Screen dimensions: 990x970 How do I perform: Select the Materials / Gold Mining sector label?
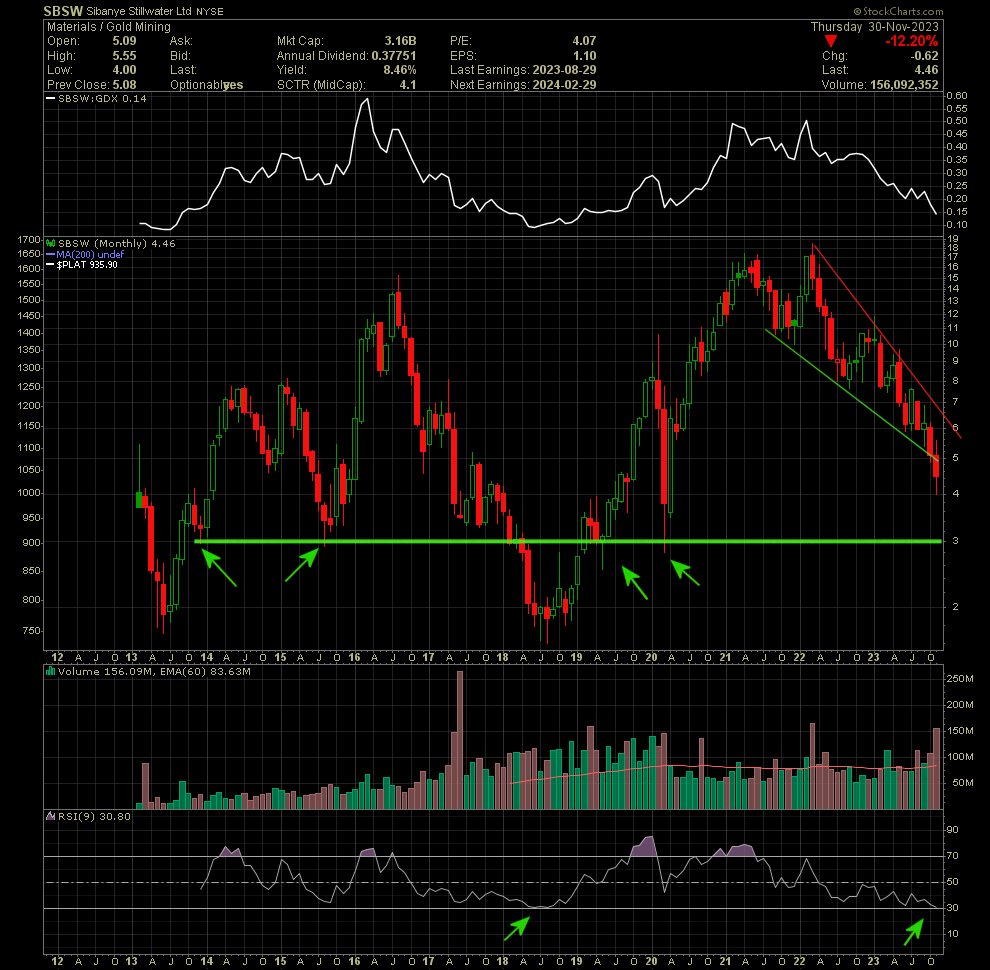(109, 27)
